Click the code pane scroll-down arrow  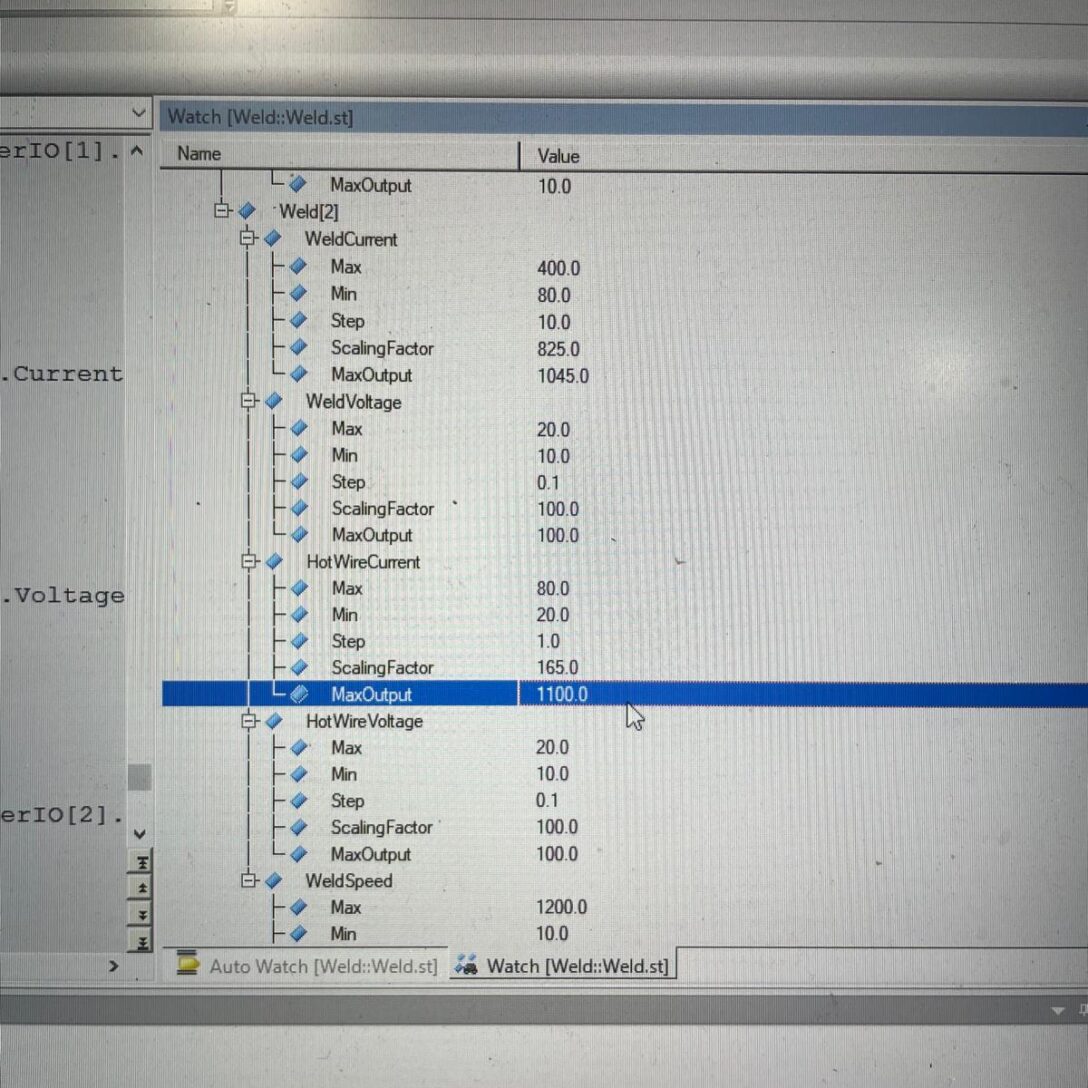139,834
